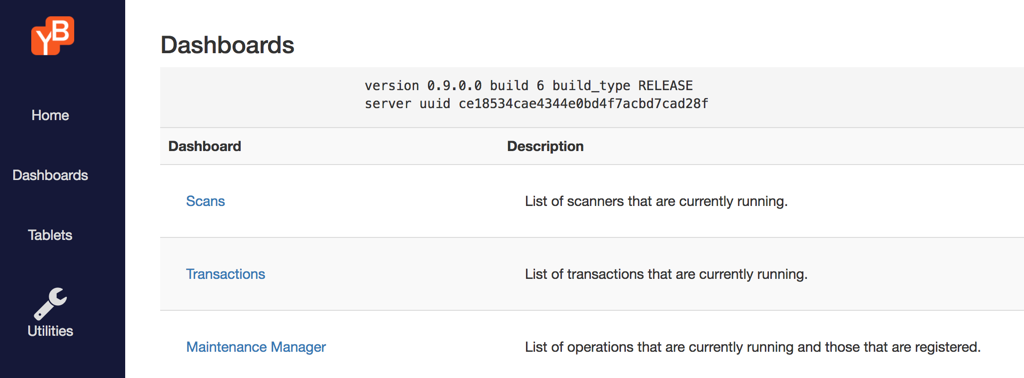Open Dashboards from the sidebar

[x=50, y=176]
